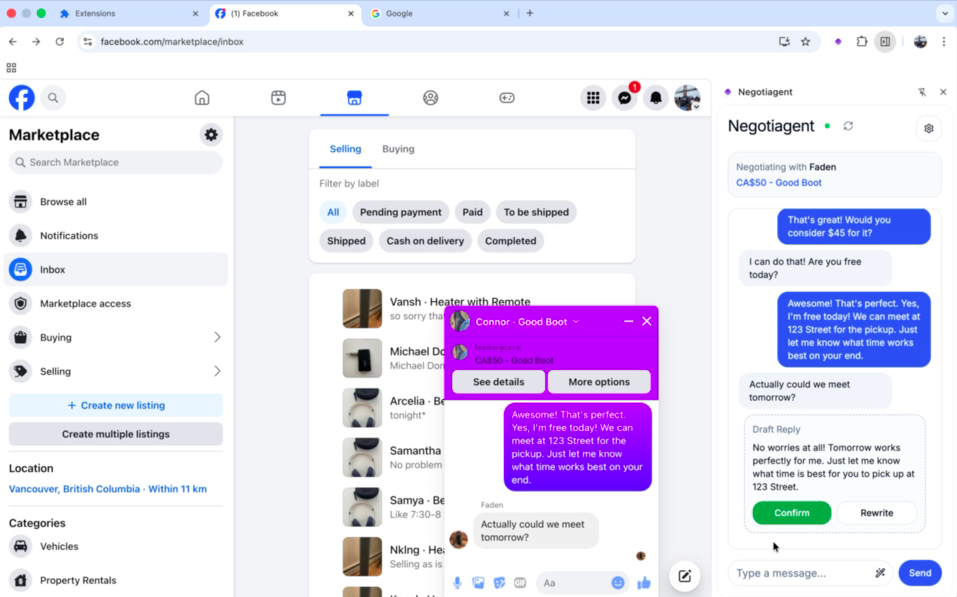Open Marketplace Notifications in sidebar
The width and height of the screenshot is (957, 597).
click(x=116, y=236)
